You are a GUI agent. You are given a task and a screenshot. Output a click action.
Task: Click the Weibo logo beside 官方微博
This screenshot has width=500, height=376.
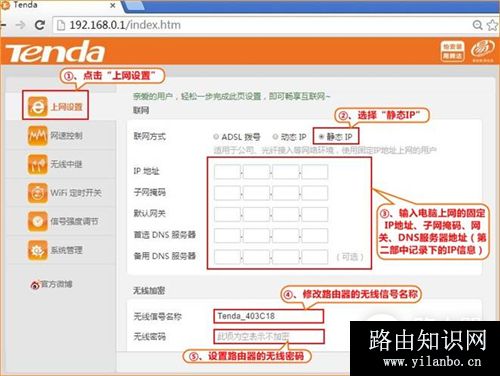(x=35, y=285)
